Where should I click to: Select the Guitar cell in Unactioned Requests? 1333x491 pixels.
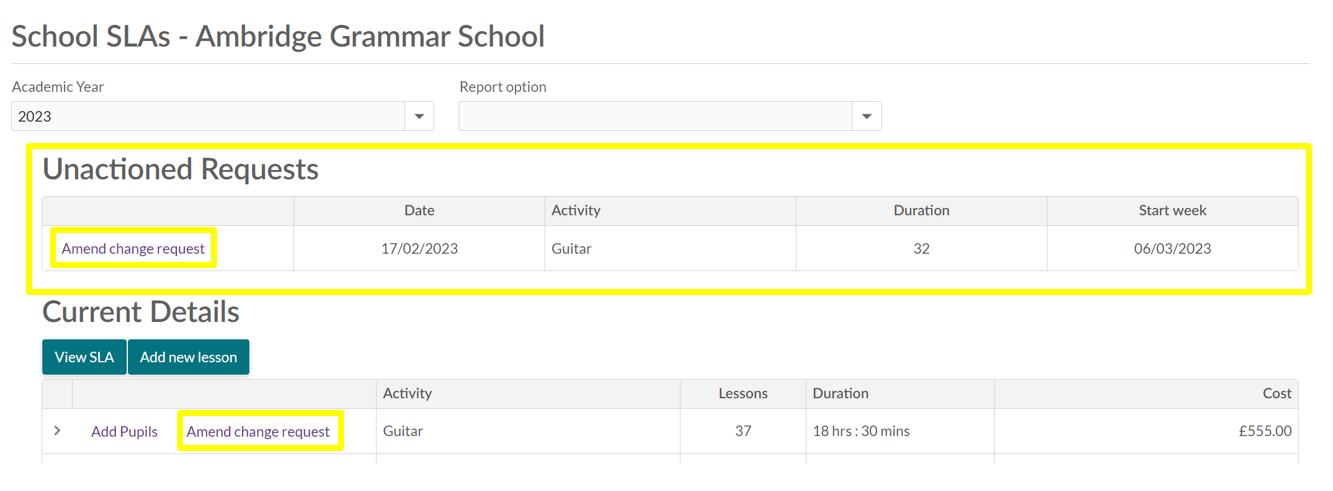coord(670,248)
